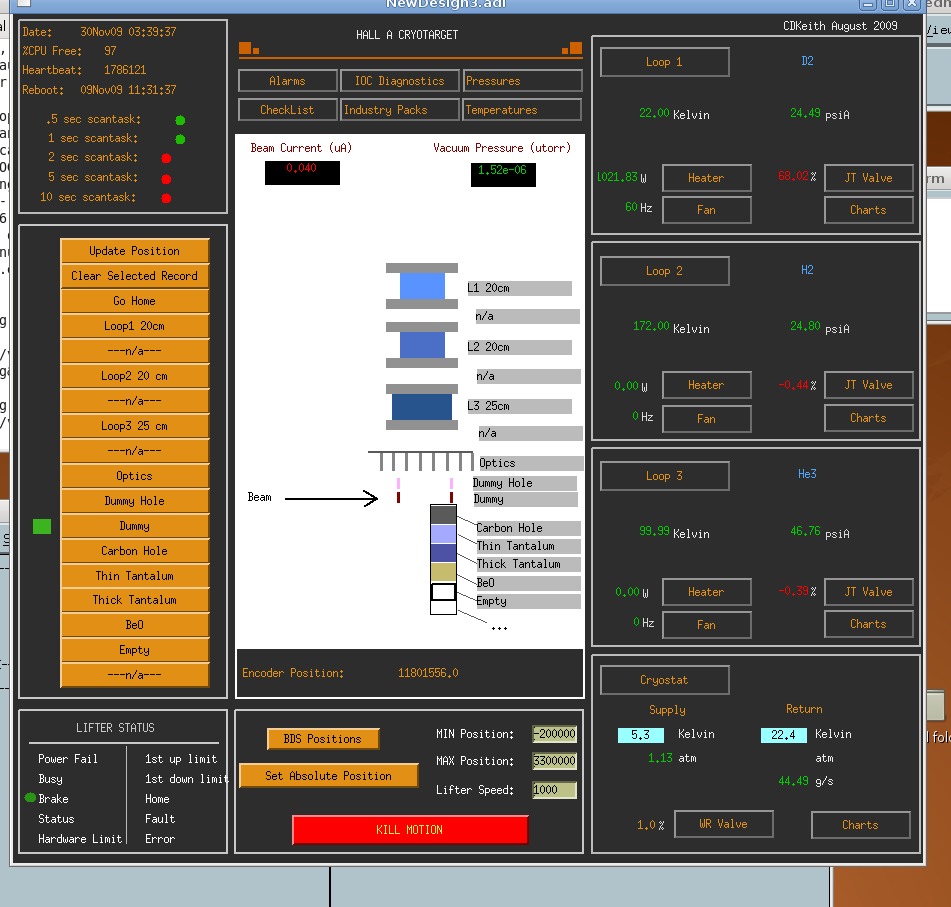Click the Cryostat Return temperature 22.4 field
This screenshot has height=907, width=951.
pyautogui.click(x=784, y=735)
